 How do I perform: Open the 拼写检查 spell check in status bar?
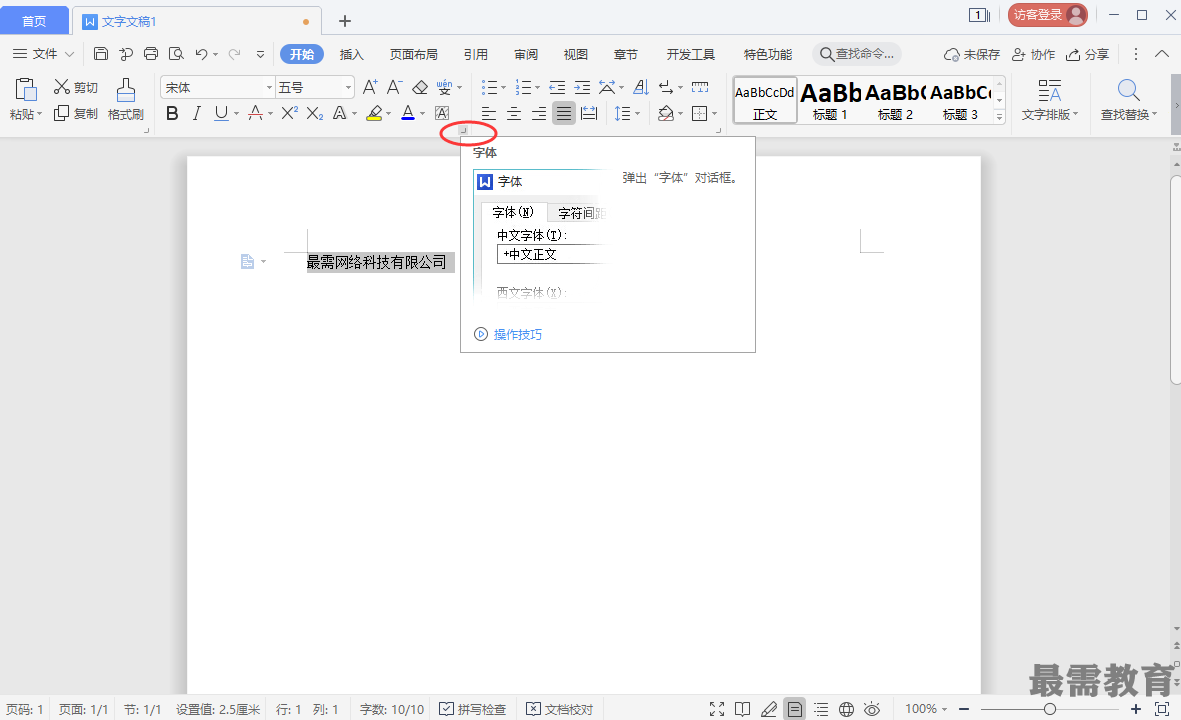click(x=472, y=709)
